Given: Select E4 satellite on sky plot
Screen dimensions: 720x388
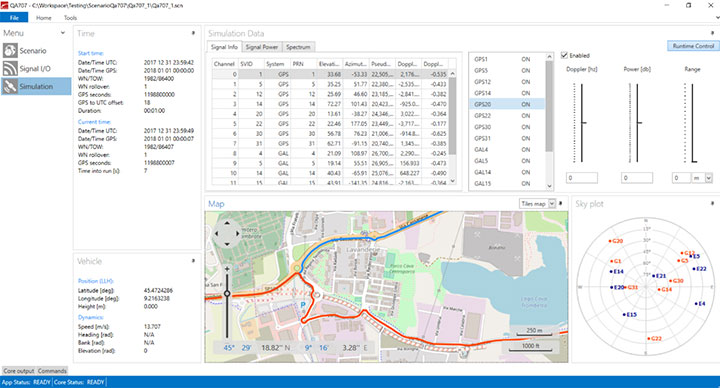Looking at the screenshot, I should point(700,304).
